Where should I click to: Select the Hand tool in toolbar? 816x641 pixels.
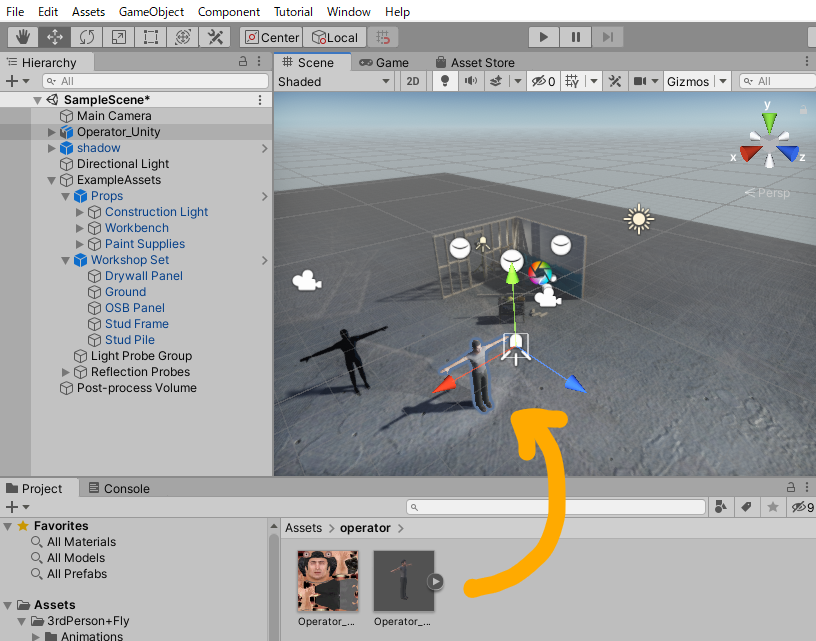click(23, 37)
